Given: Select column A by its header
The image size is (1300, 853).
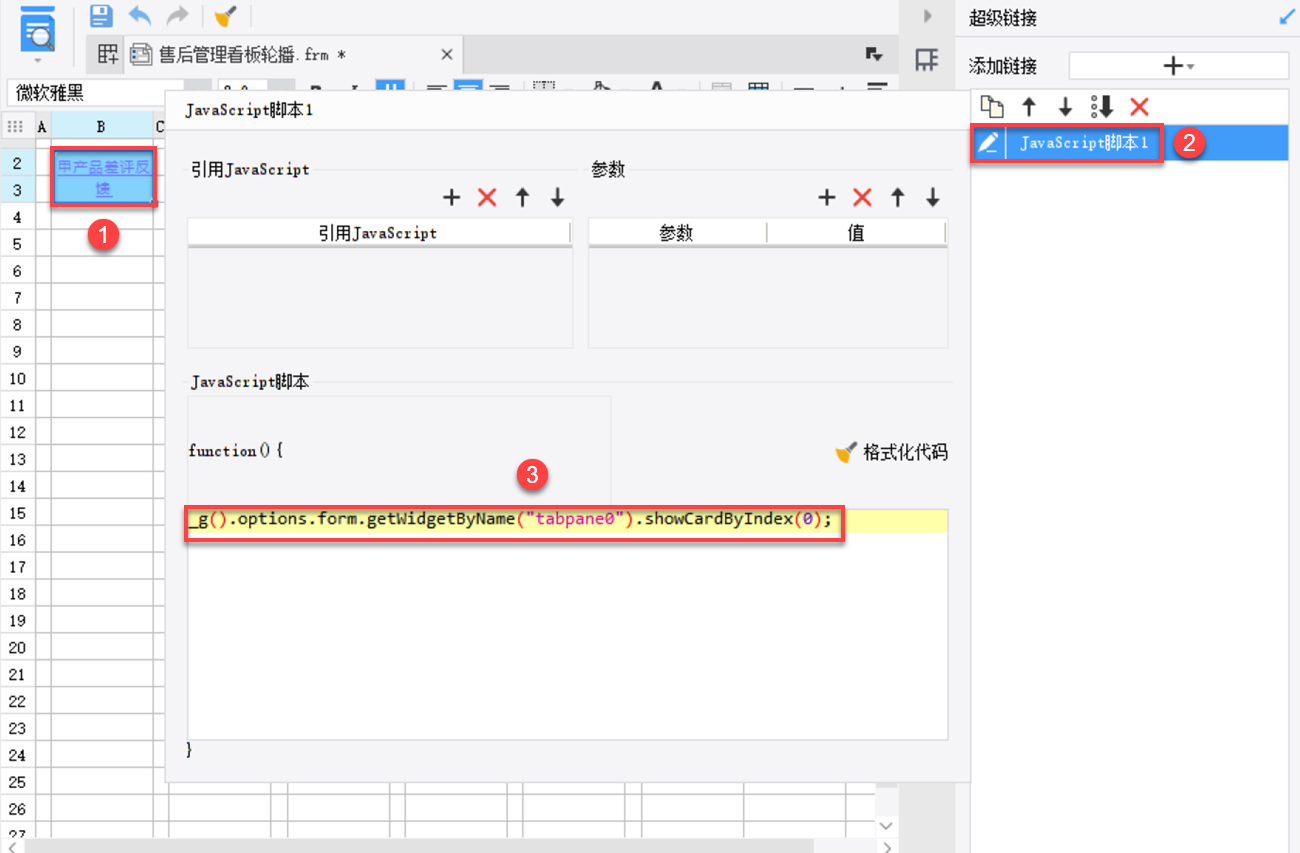Looking at the screenshot, I should (42, 127).
